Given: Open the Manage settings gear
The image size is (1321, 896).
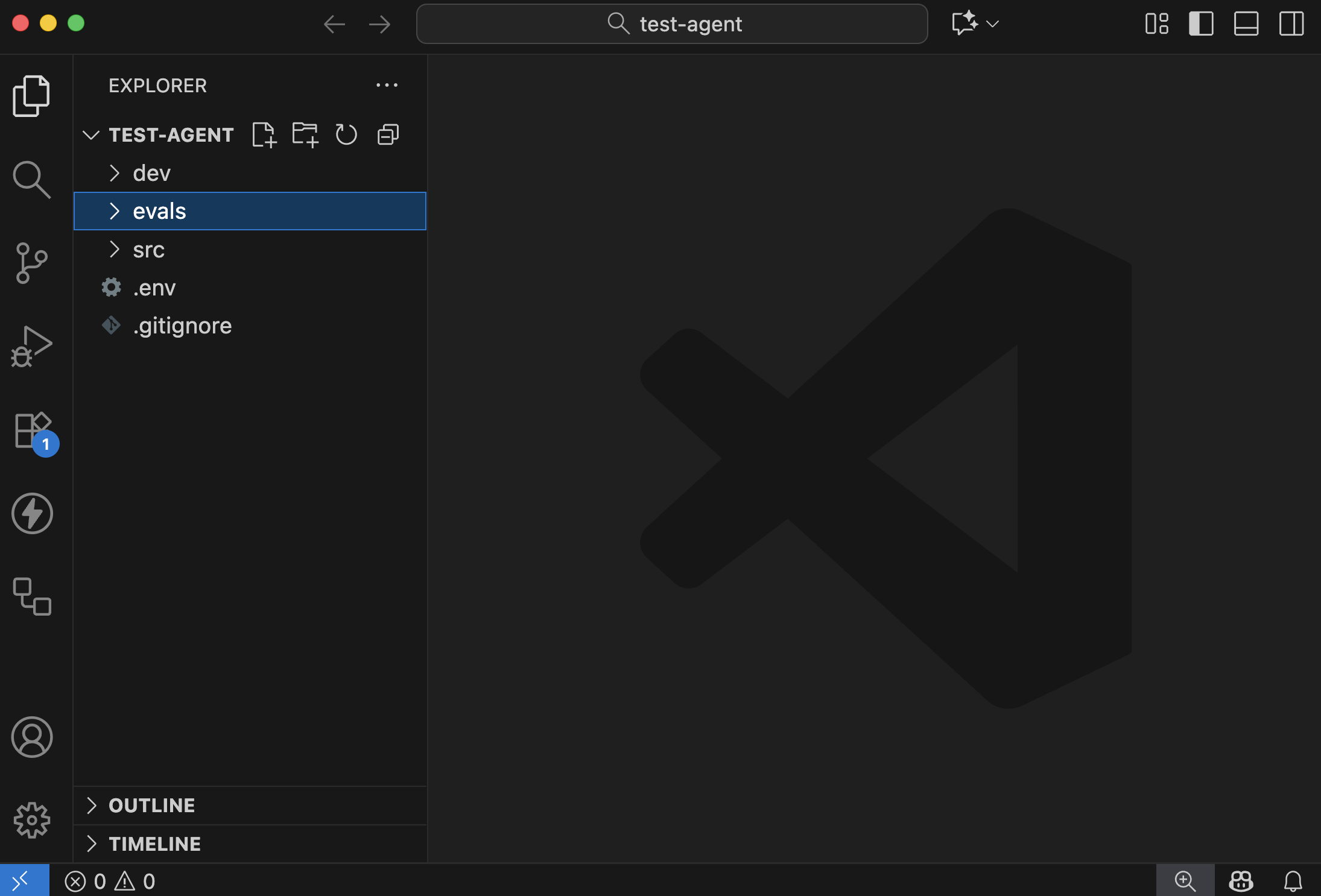Looking at the screenshot, I should pyautogui.click(x=31, y=820).
